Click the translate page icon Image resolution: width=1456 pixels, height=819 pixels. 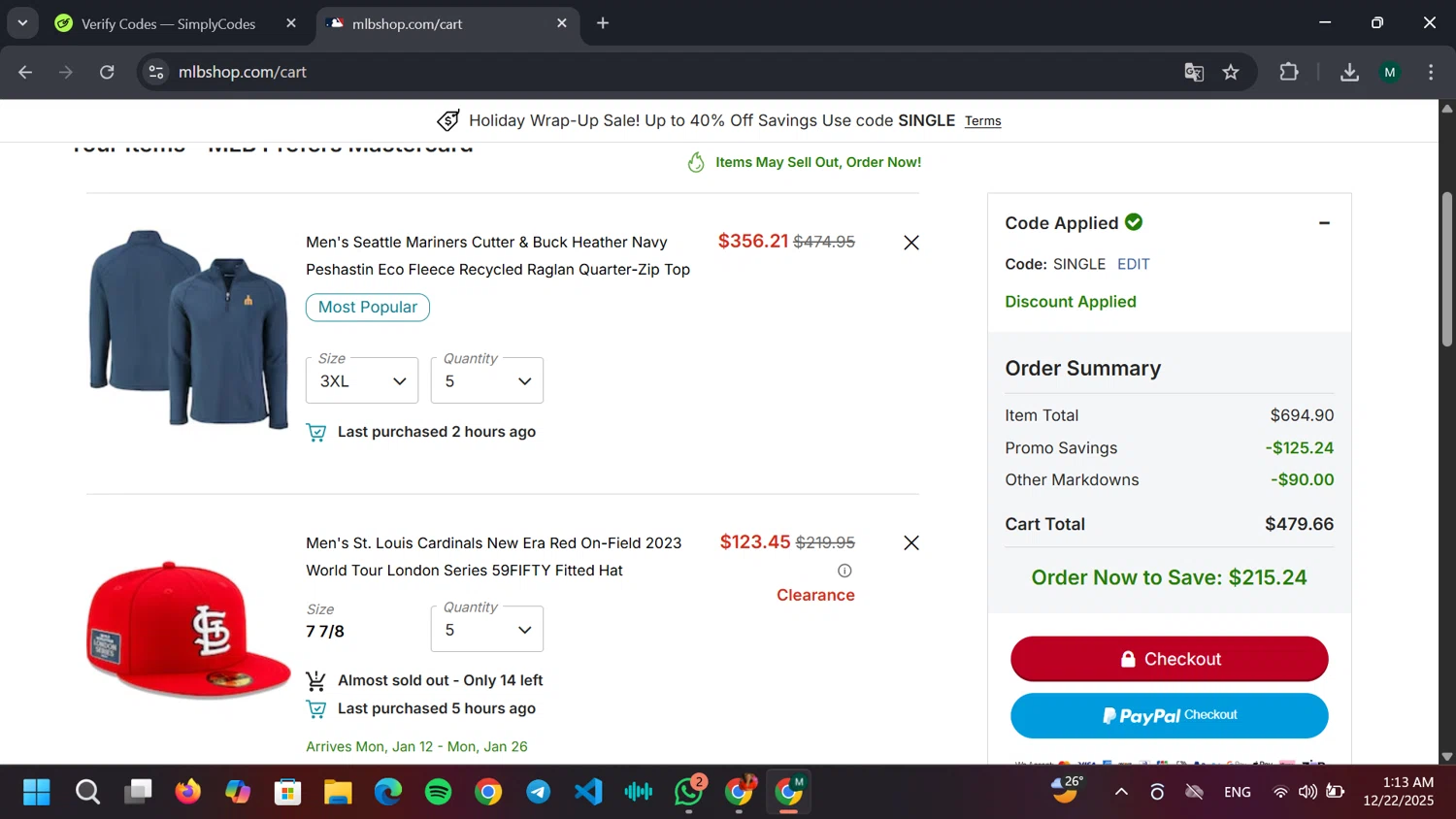pos(1194,72)
